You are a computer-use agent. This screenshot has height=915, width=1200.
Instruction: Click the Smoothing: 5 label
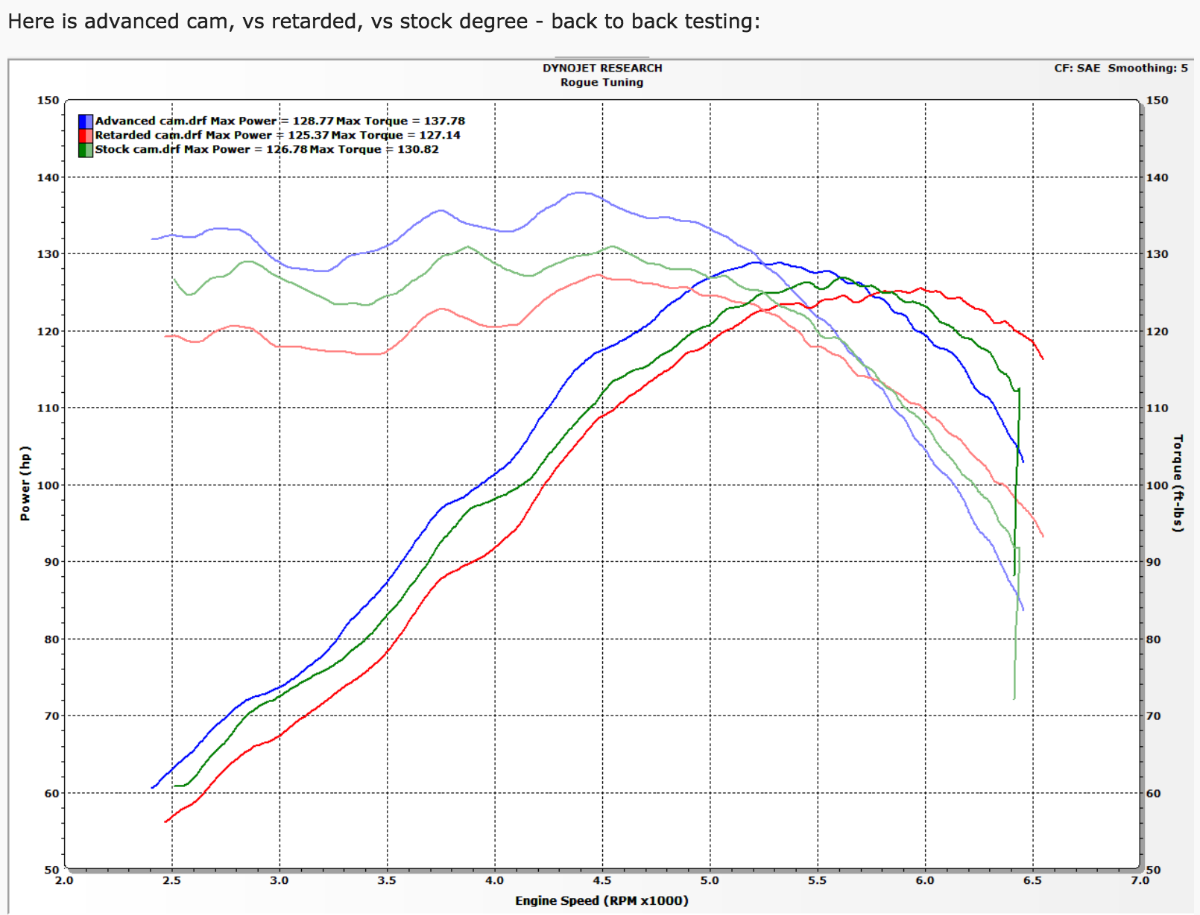click(1148, 68)
